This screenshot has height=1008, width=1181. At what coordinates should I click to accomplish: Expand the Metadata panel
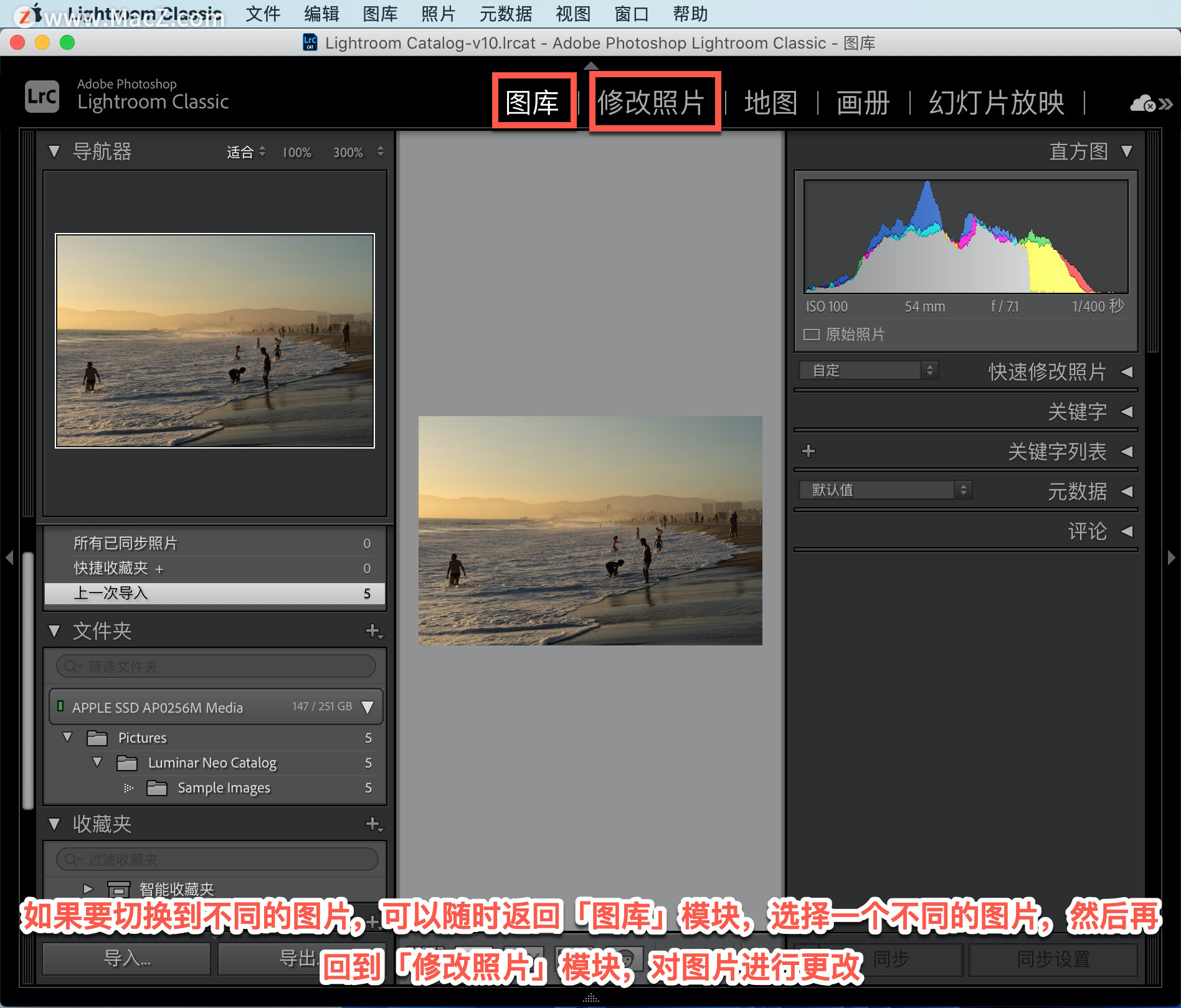click(1126, 492)
